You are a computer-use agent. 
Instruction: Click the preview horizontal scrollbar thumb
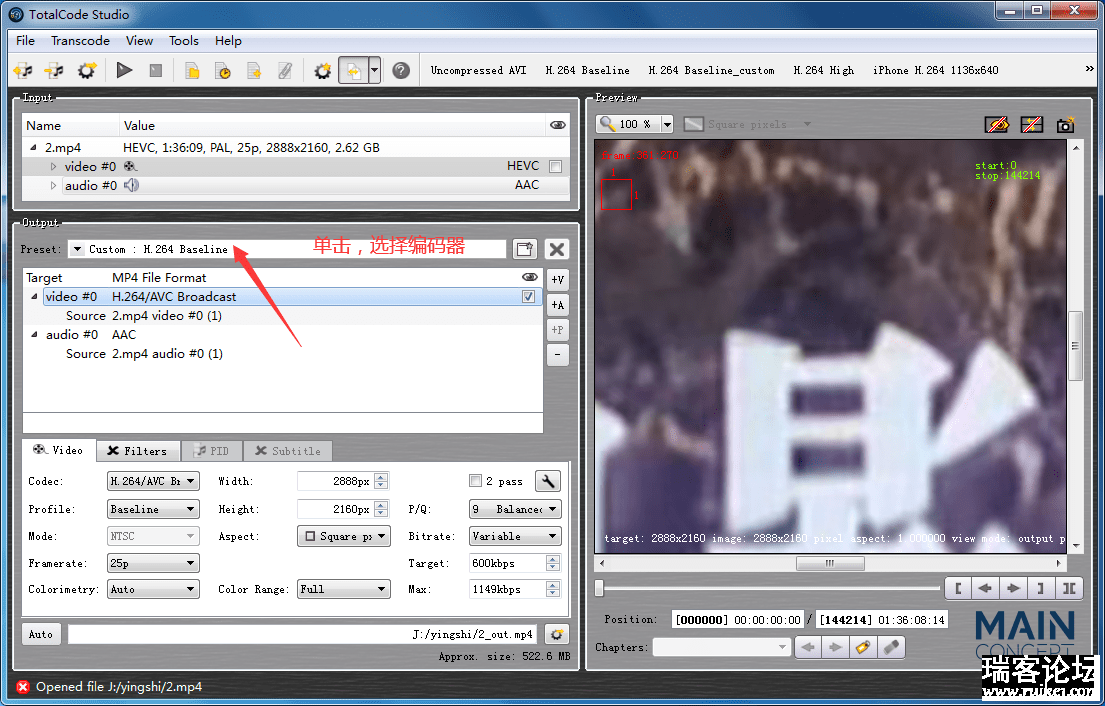[830, 563]
